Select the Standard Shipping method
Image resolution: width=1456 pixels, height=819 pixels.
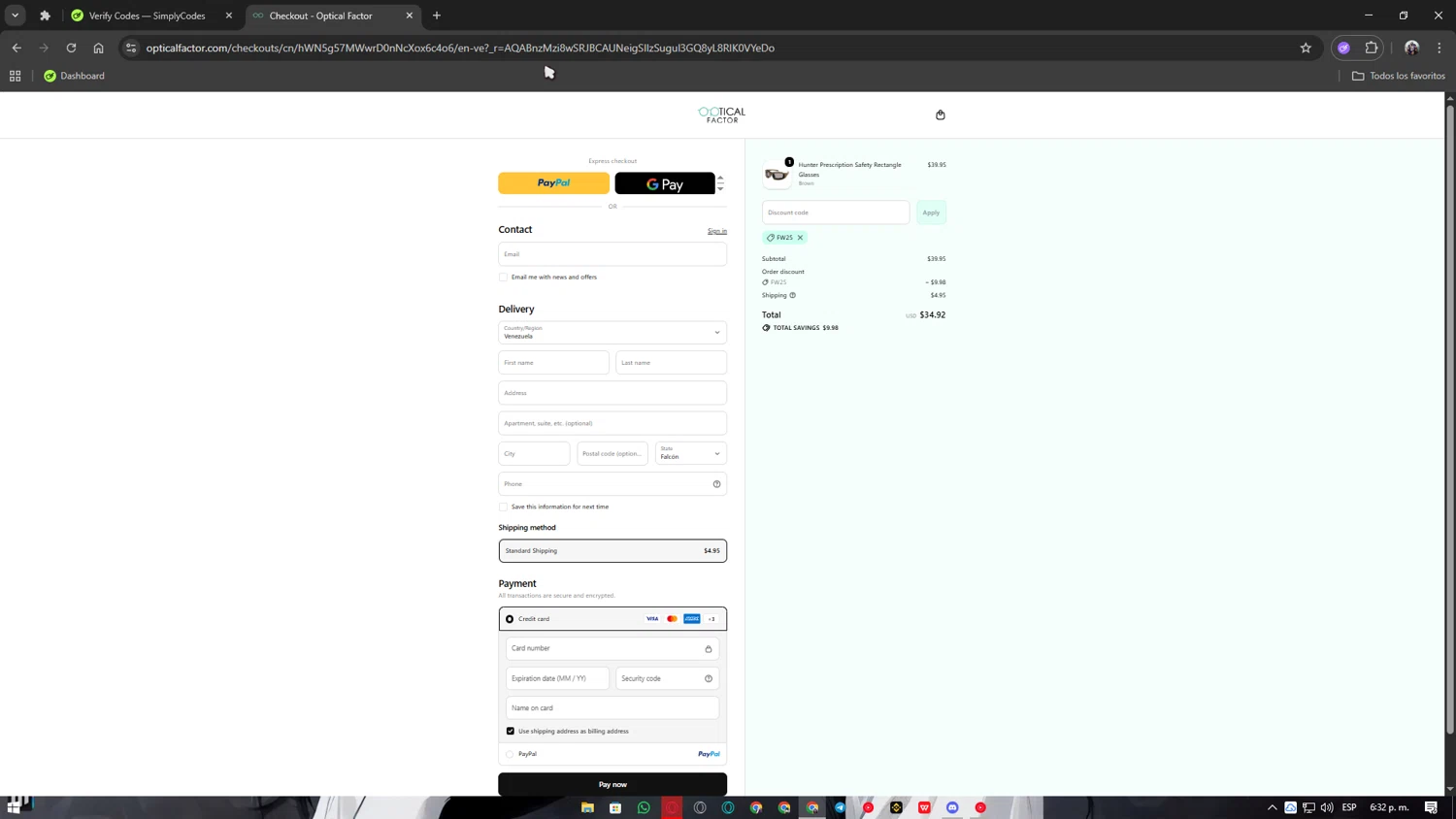click(612, 551)
